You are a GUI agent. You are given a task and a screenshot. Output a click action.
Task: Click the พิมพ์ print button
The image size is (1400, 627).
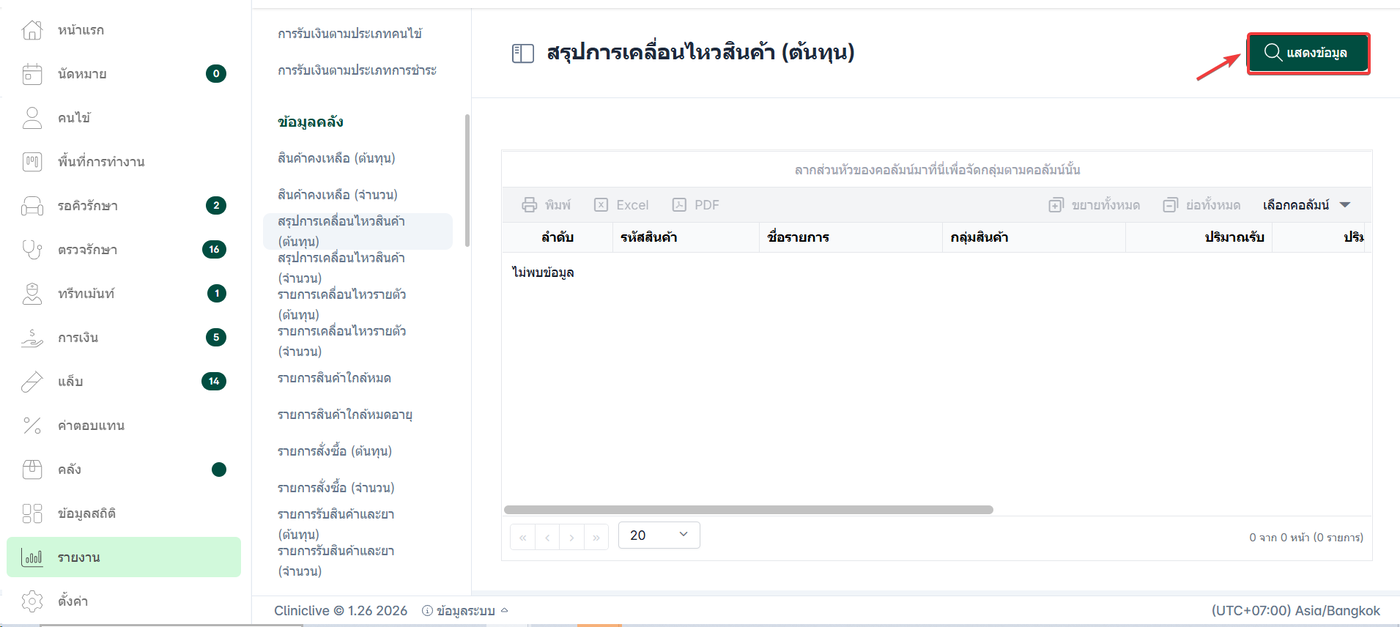pos(546,205)
